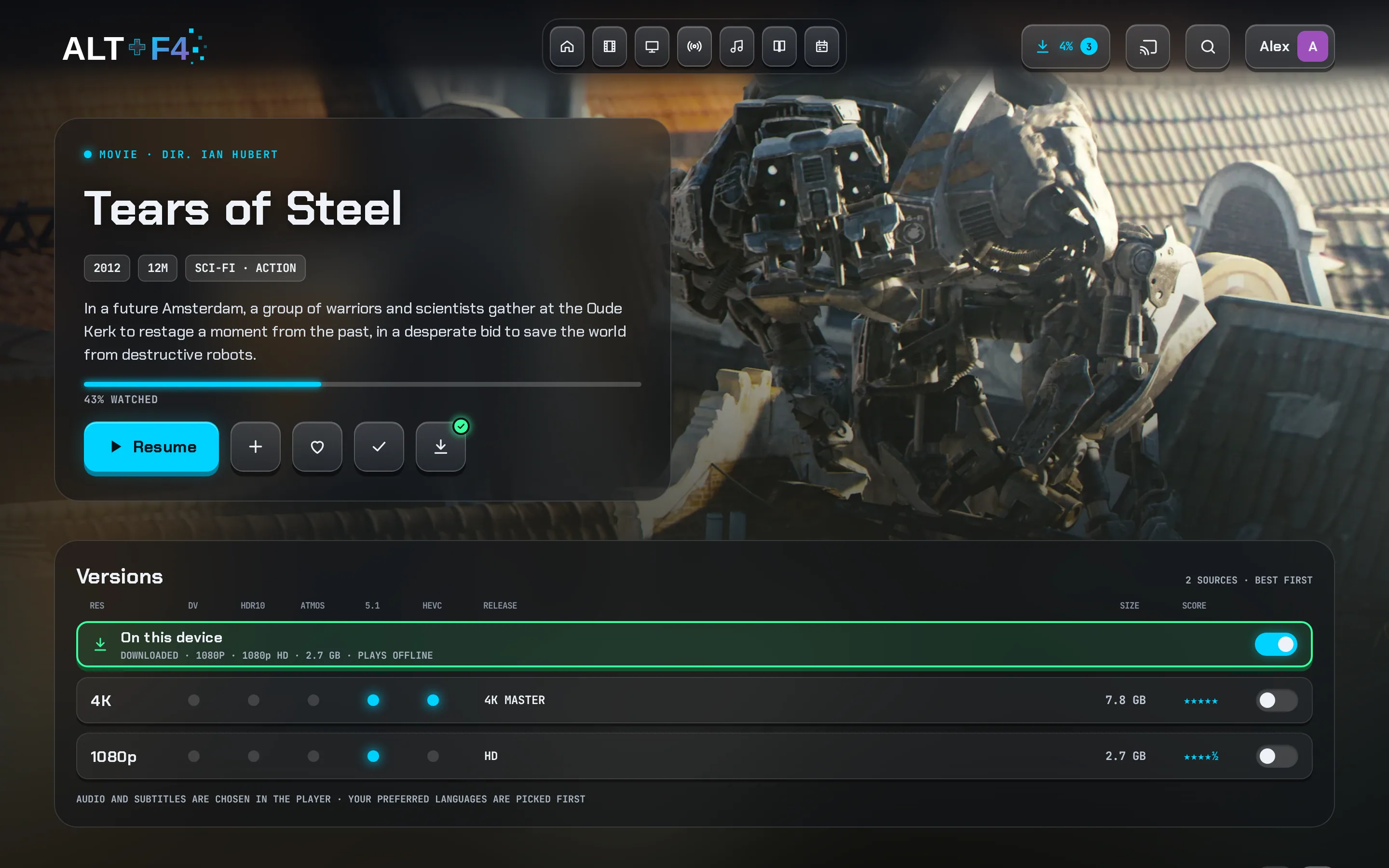Click the purple A avatar

click(1312, 46)
